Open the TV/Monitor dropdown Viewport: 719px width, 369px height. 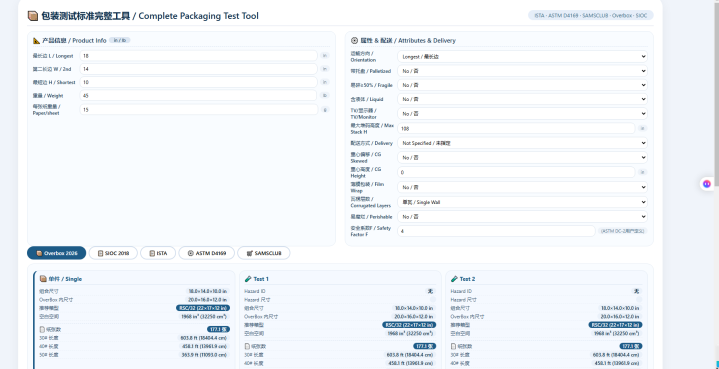[522, 113]
